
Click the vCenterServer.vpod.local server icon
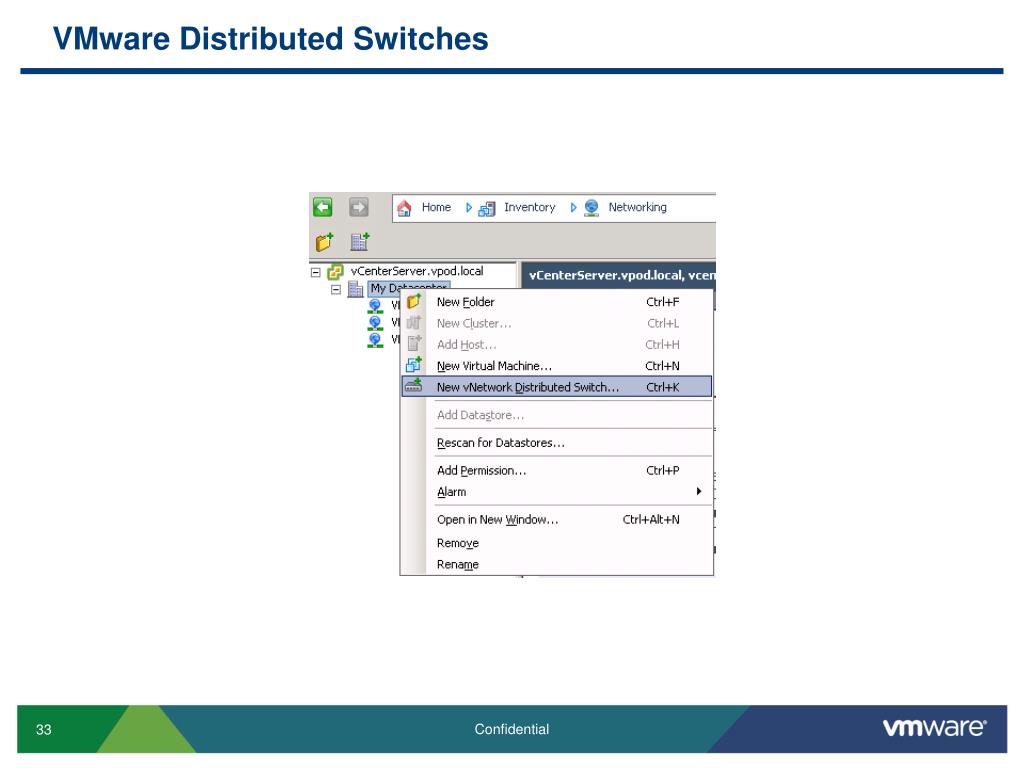point(335,272)
